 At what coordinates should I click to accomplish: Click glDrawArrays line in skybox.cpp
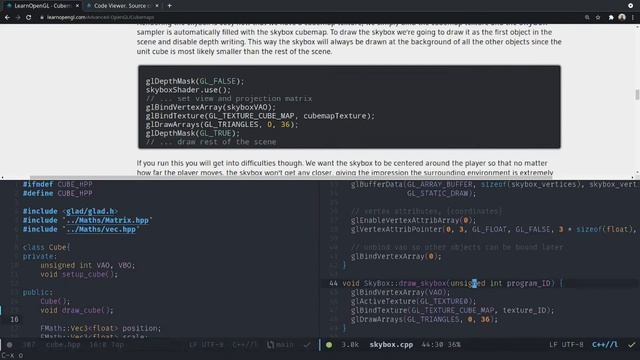point(424,319)
